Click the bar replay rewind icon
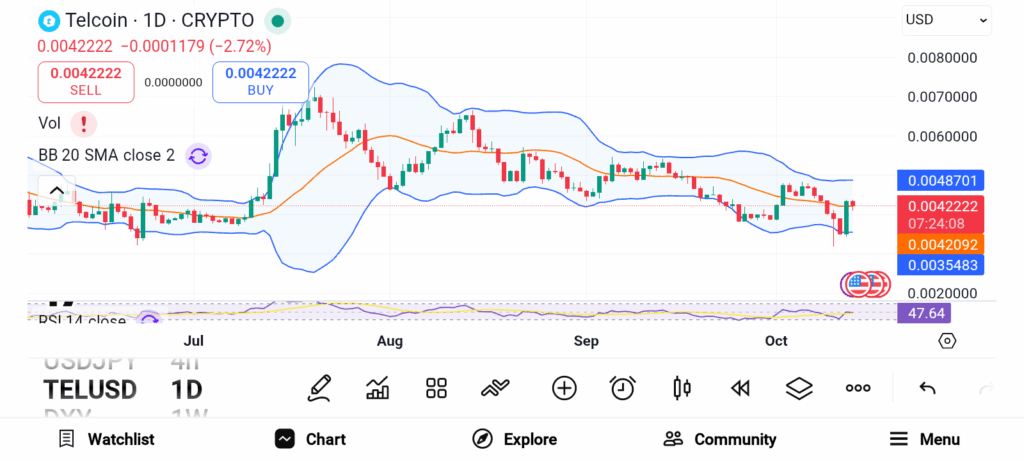The image size is (1024, 461). 740,388
